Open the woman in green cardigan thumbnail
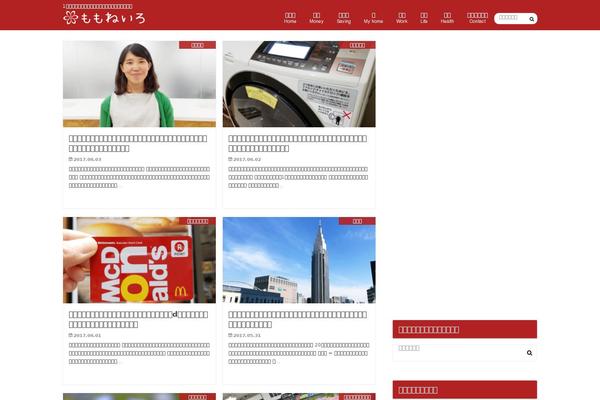600x400 pixels. (139, 84)
